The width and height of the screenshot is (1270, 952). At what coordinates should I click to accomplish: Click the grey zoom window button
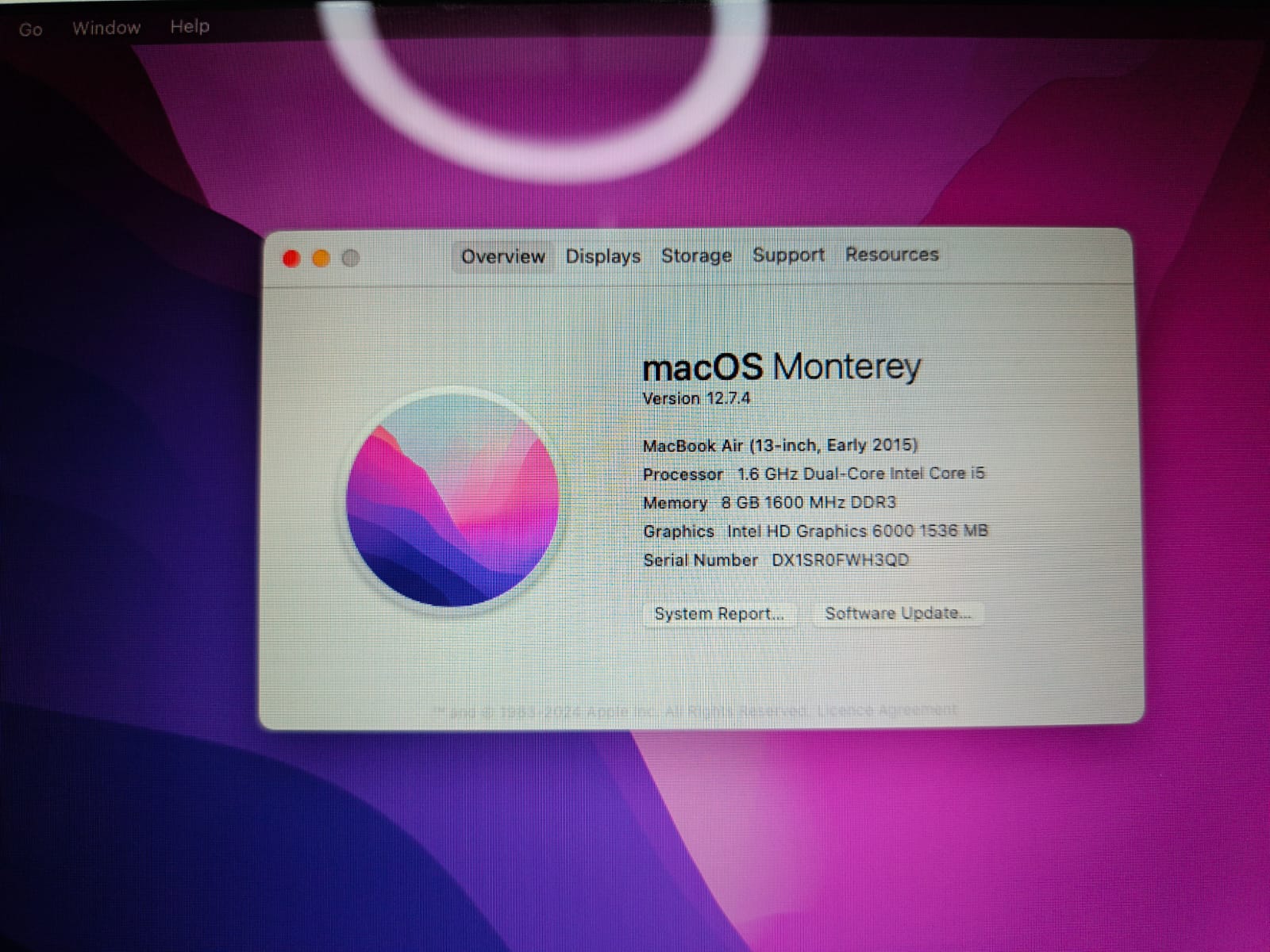click(x=350, y=258)
